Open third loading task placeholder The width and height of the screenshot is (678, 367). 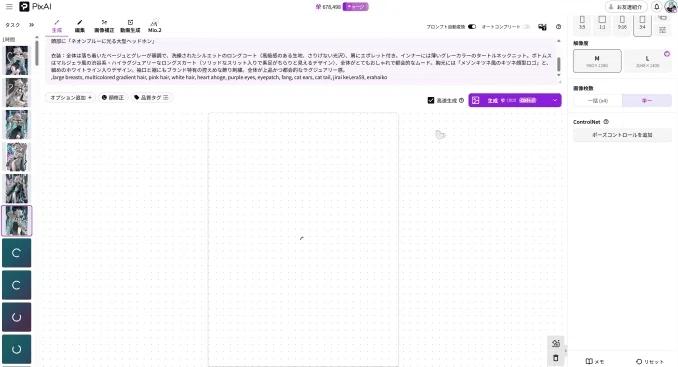(16, 317)
